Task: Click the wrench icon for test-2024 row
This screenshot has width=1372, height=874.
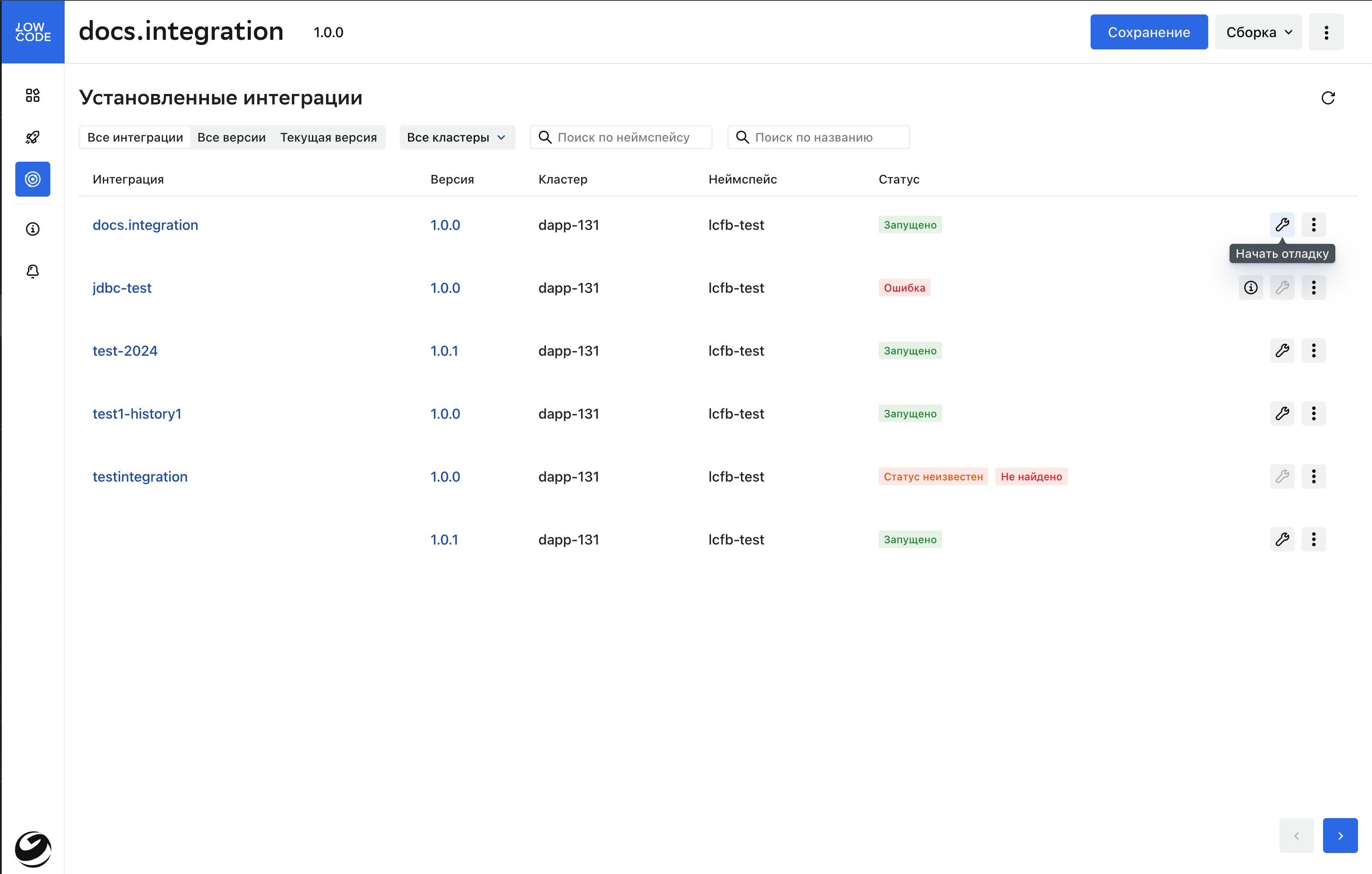Action: click(1282, 350)
